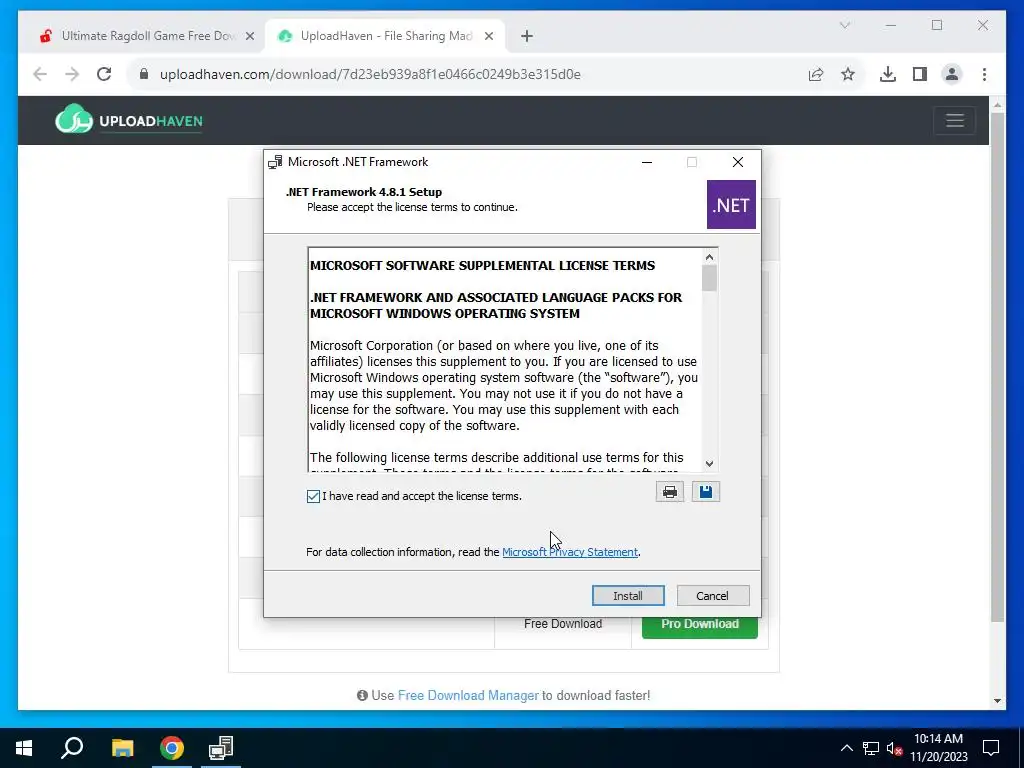Open the Windows Start menu

tap(24, 748)
